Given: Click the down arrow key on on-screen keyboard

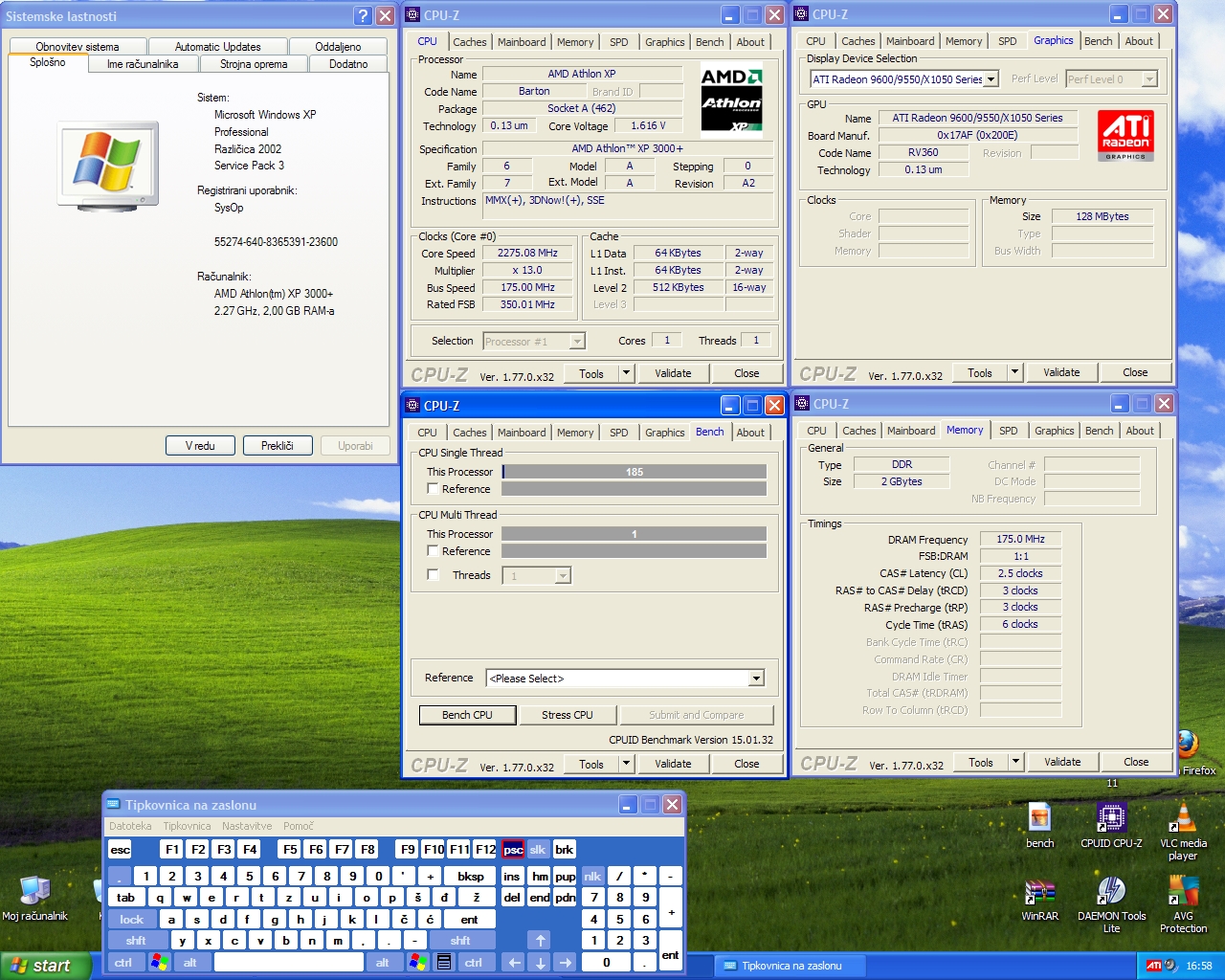Looking at the screenshot, I should 540,963.
